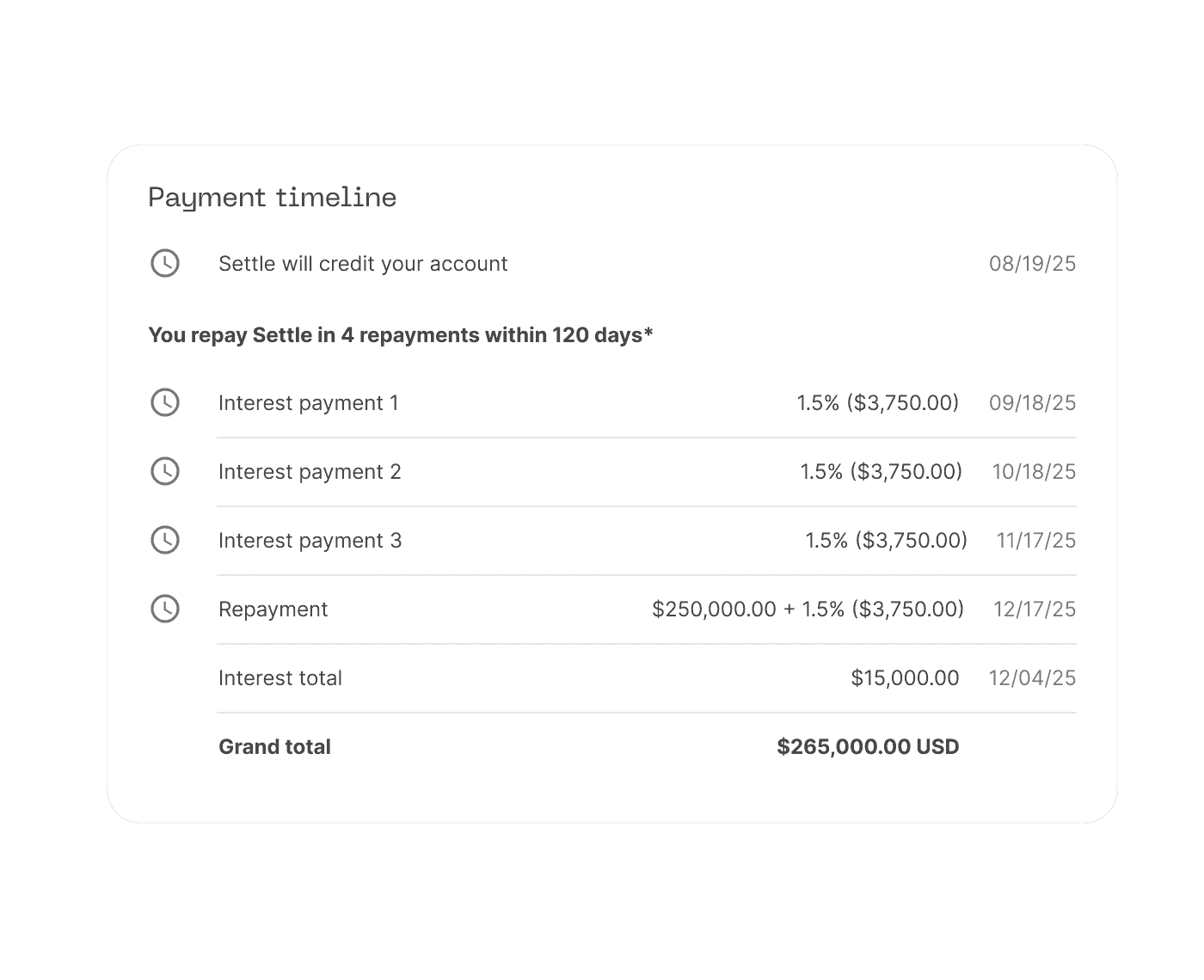Click the $15,000.00 interest total amount
This screenshot has width=1204, height=980.
tap(905, 678)
